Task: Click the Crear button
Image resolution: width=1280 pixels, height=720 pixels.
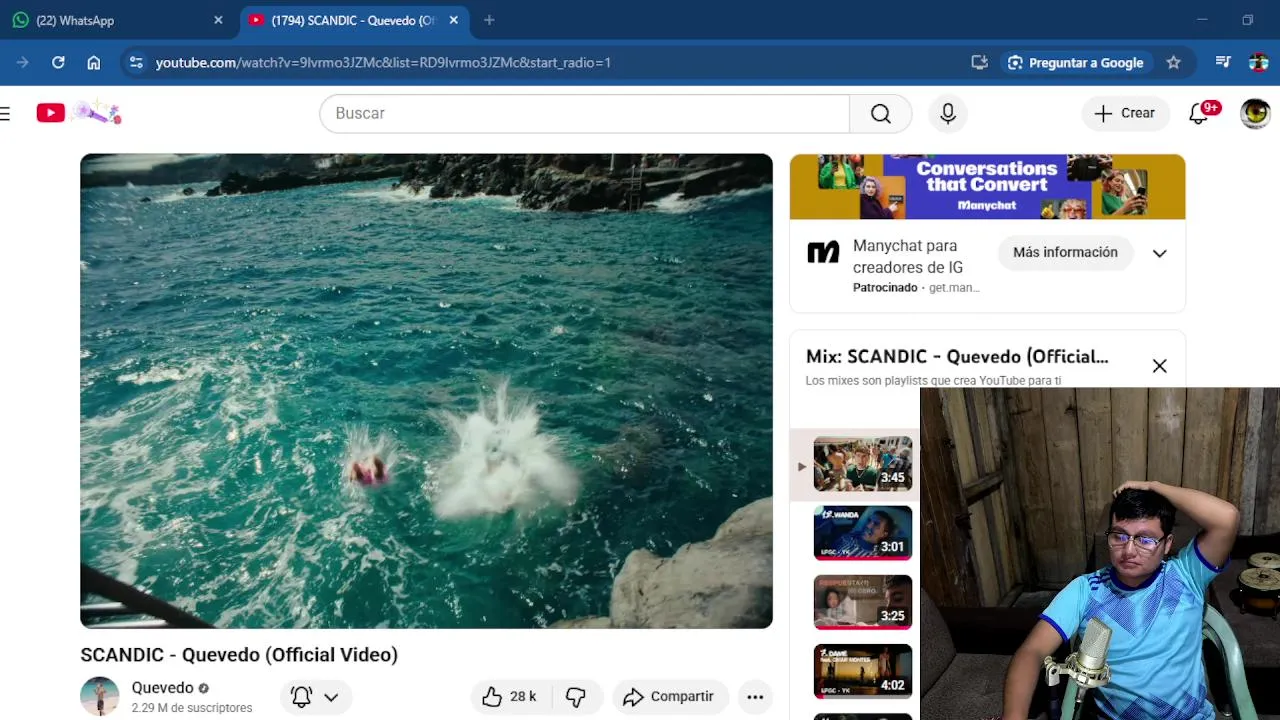Action: [x=1125, y=113]
